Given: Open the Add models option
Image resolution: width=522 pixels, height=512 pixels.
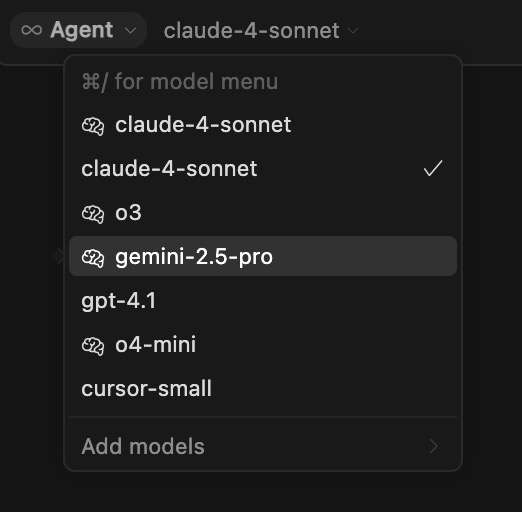Looking at the screenshot, I should point(263,446).
